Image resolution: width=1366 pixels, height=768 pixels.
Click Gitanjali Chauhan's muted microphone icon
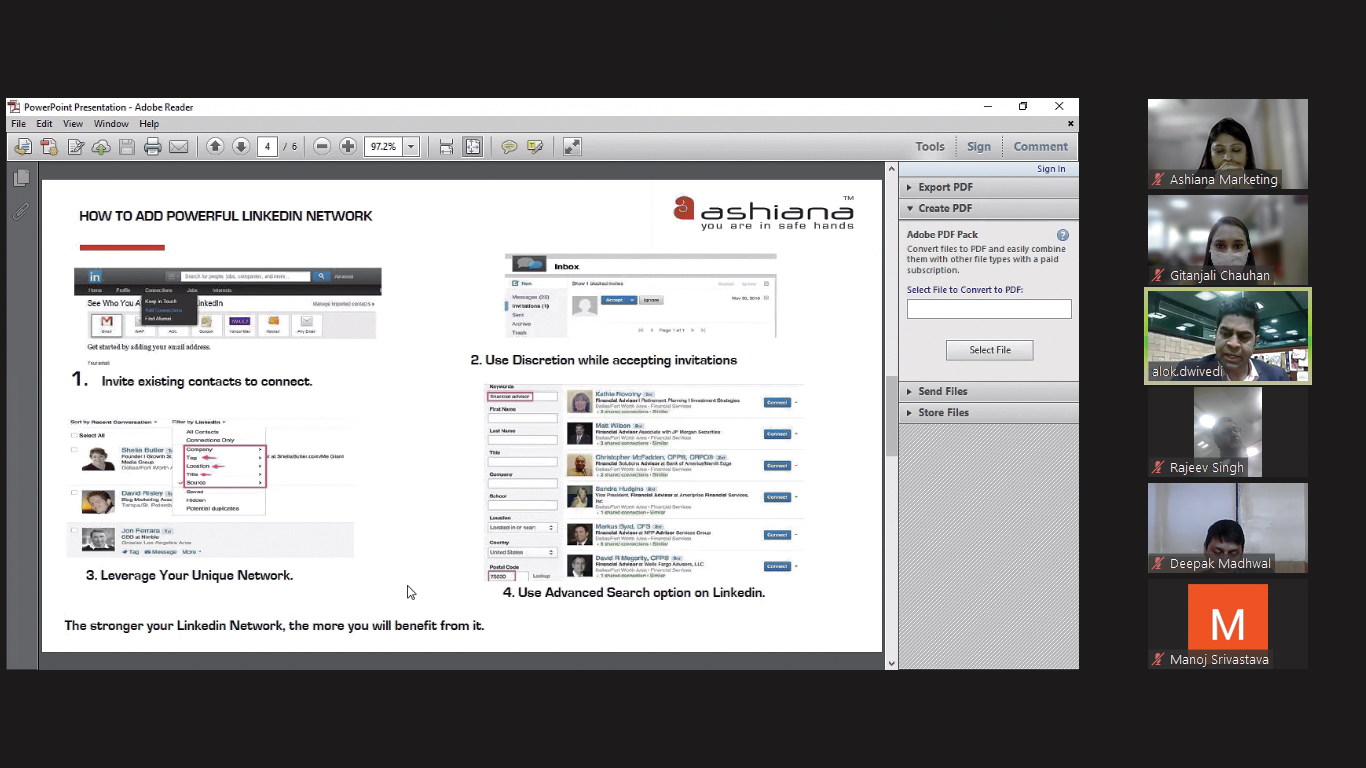[x=1158, y=276]
